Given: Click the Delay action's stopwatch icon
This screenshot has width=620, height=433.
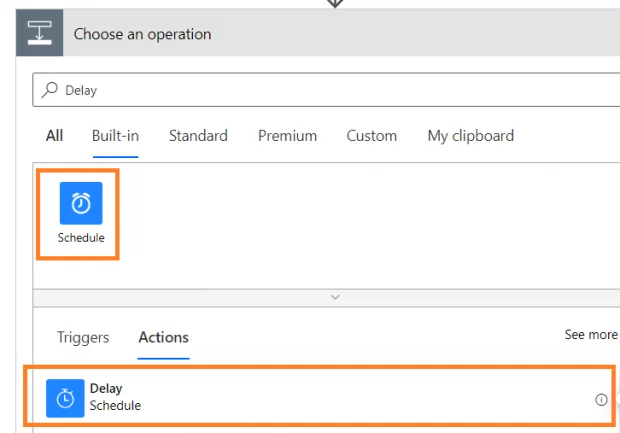Looking at the screenshot, I should click(x=65, y=398).
